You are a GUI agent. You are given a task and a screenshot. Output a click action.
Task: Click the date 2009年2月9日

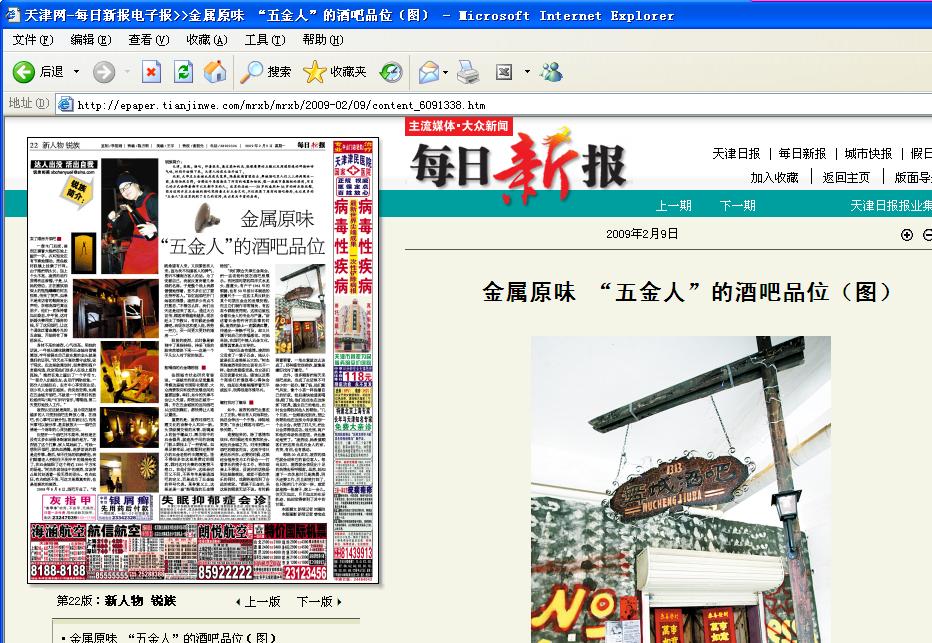coord(642,234)
